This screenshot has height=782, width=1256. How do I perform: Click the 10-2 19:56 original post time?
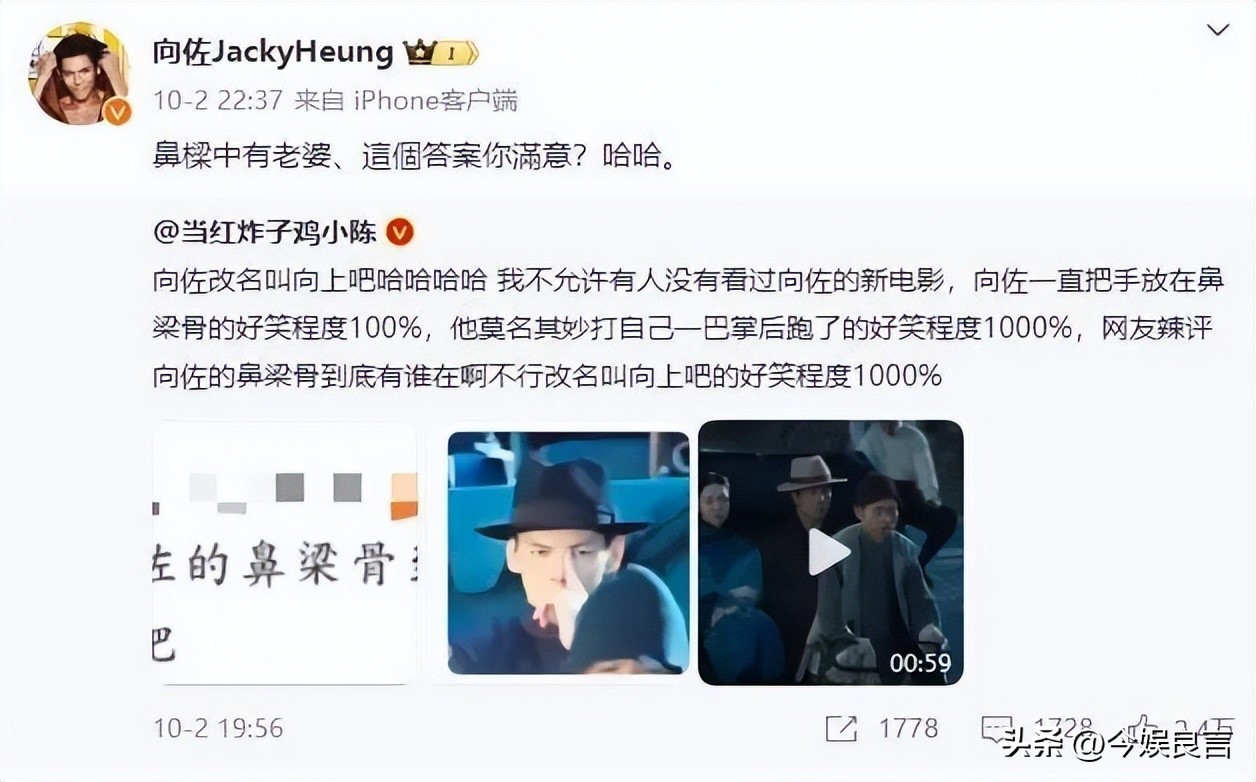point(218,728)
